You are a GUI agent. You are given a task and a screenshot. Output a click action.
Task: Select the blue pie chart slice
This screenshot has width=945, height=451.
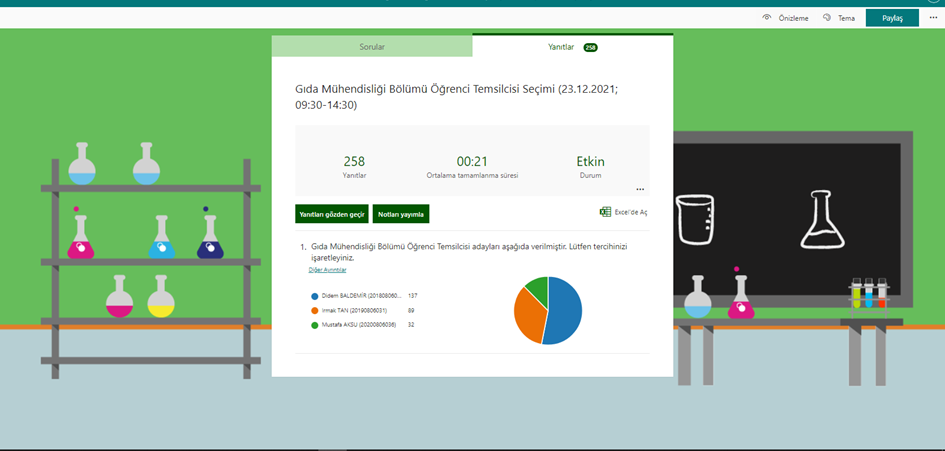pos(567,312)
